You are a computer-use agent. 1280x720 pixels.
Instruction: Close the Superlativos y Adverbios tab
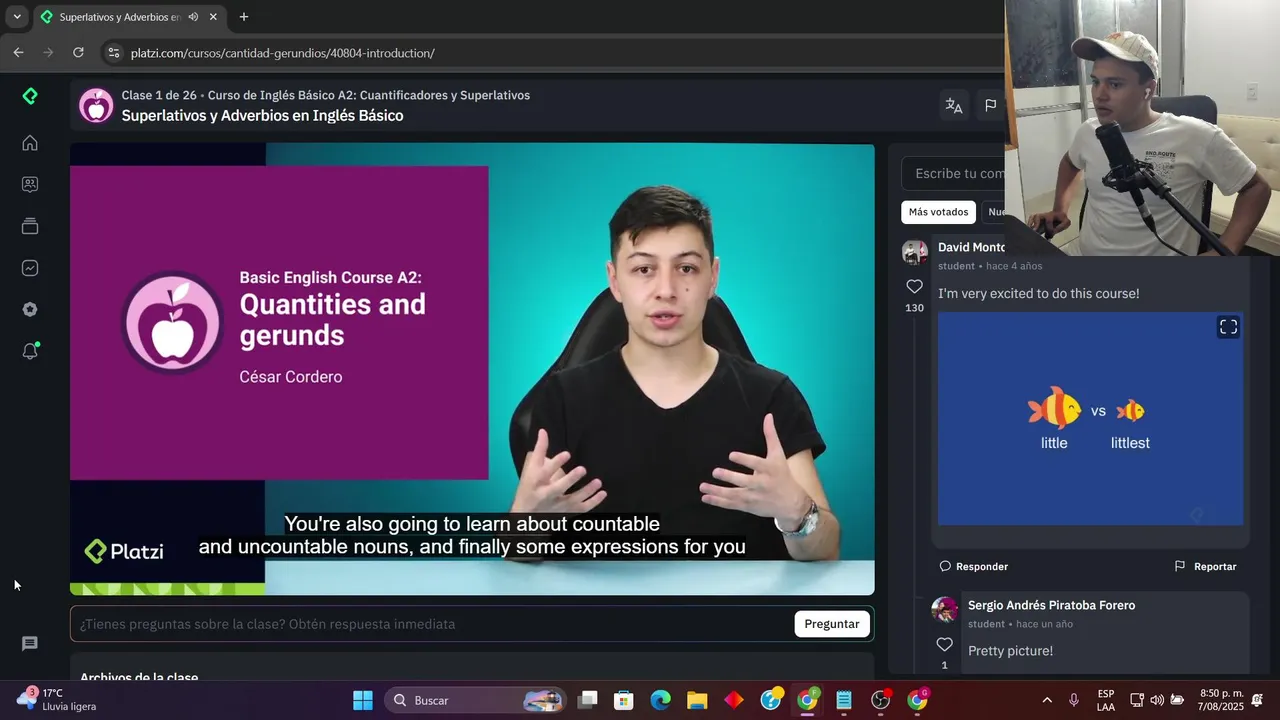click(213, 17)
